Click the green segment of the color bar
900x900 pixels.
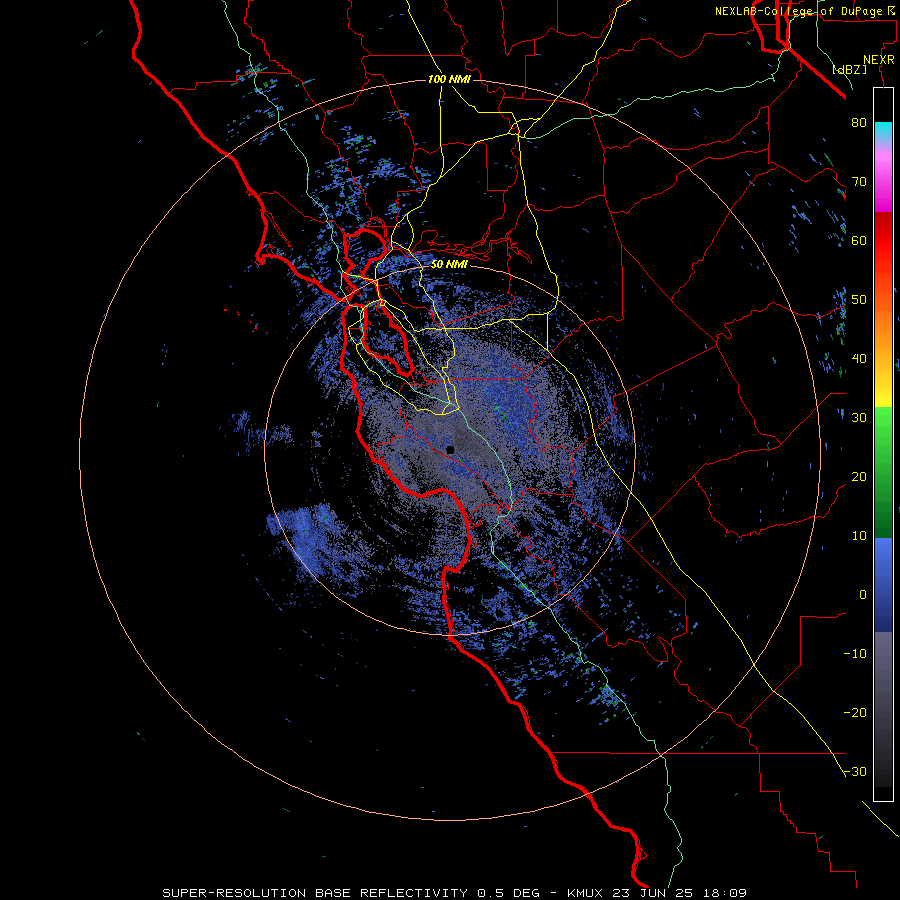883,472
